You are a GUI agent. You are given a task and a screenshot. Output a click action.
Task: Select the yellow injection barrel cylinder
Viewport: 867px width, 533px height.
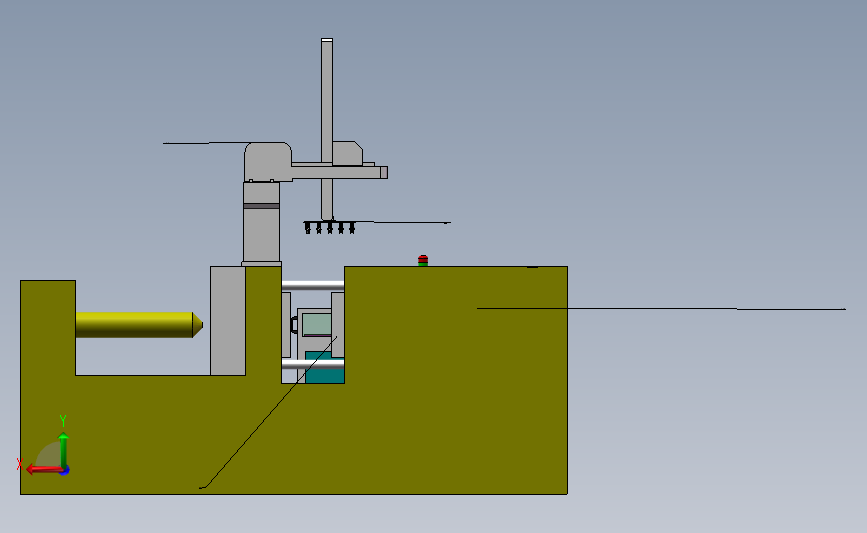pos(139,325)
